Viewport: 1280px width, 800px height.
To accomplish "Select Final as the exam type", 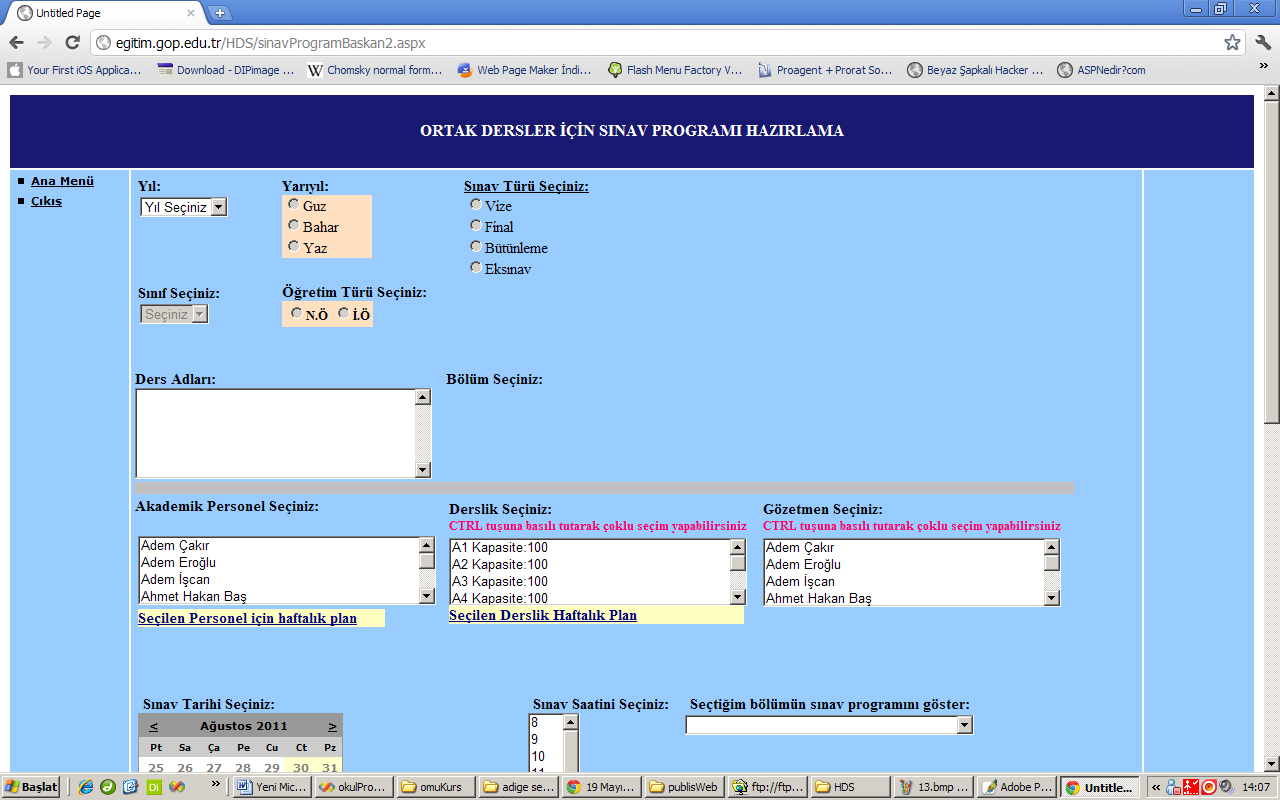I will [x=476, y=226].
